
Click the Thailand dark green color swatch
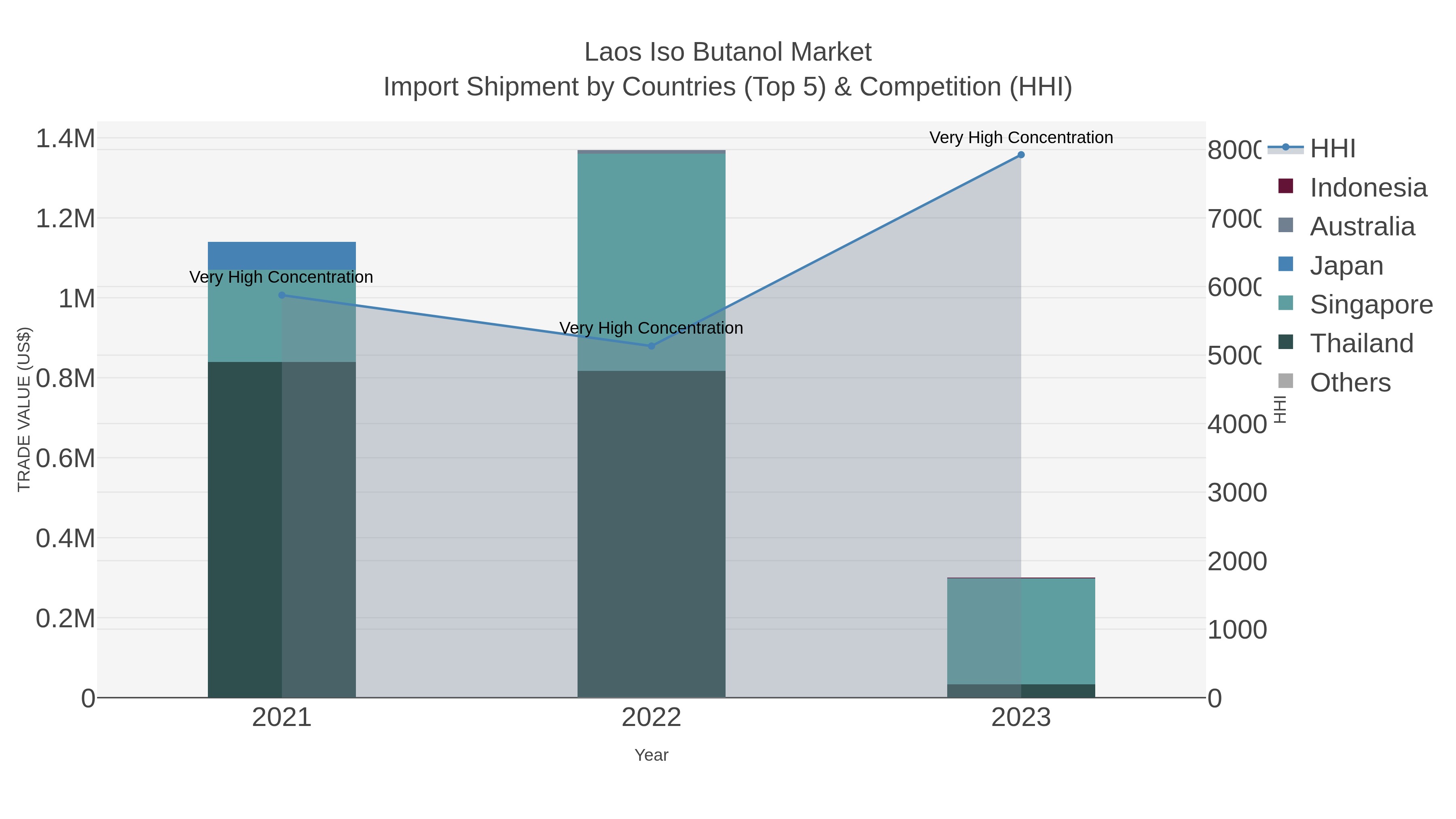pyautogui.click(x=1286, y=342)
